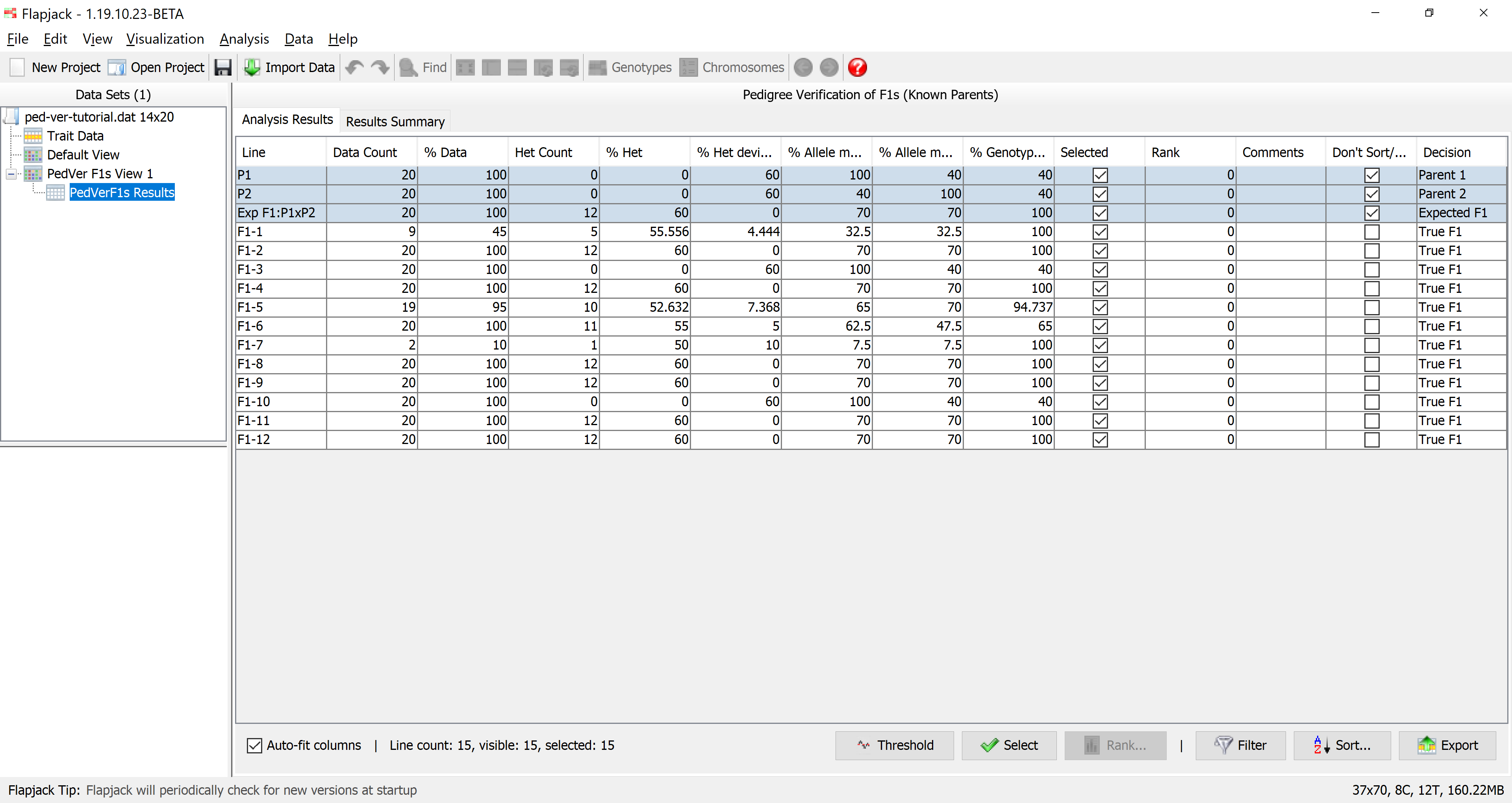This screenshot has width=1512, height=803.
Task: Click the horizontal split-panel toolbar icon
Action: 517,67
